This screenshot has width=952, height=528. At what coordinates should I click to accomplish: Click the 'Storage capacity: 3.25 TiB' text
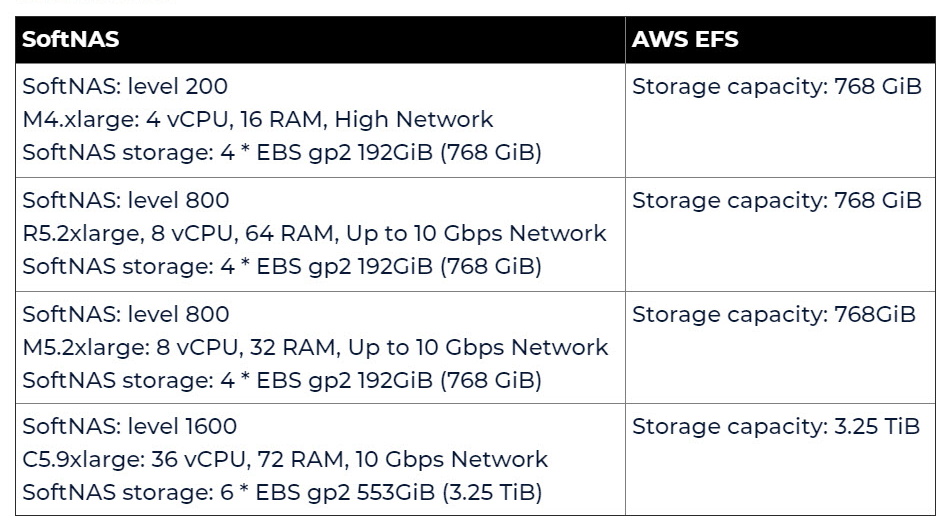(x=775, y=426)
